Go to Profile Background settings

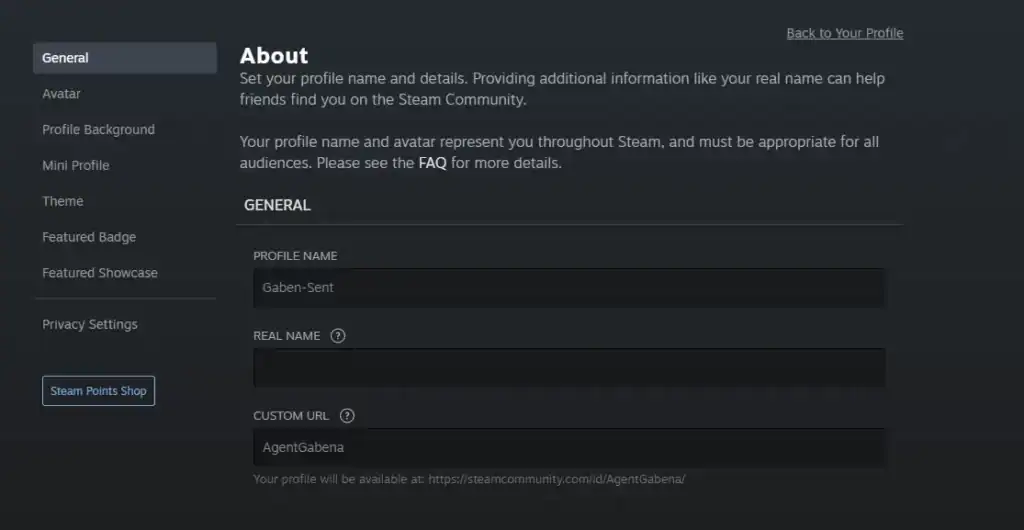98,130
